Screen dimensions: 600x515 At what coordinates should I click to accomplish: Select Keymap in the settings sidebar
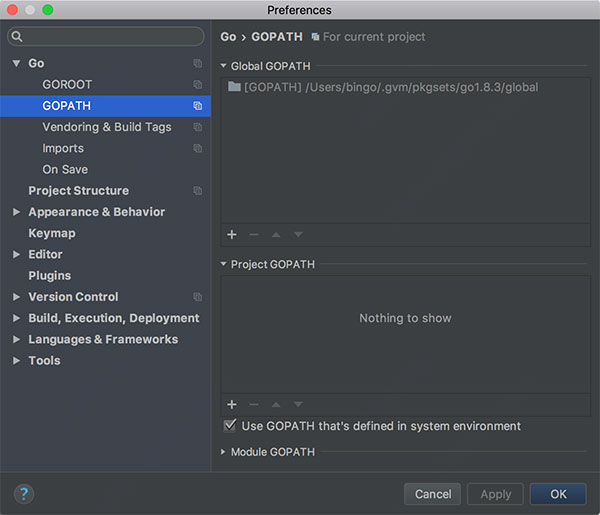(52, 233)
